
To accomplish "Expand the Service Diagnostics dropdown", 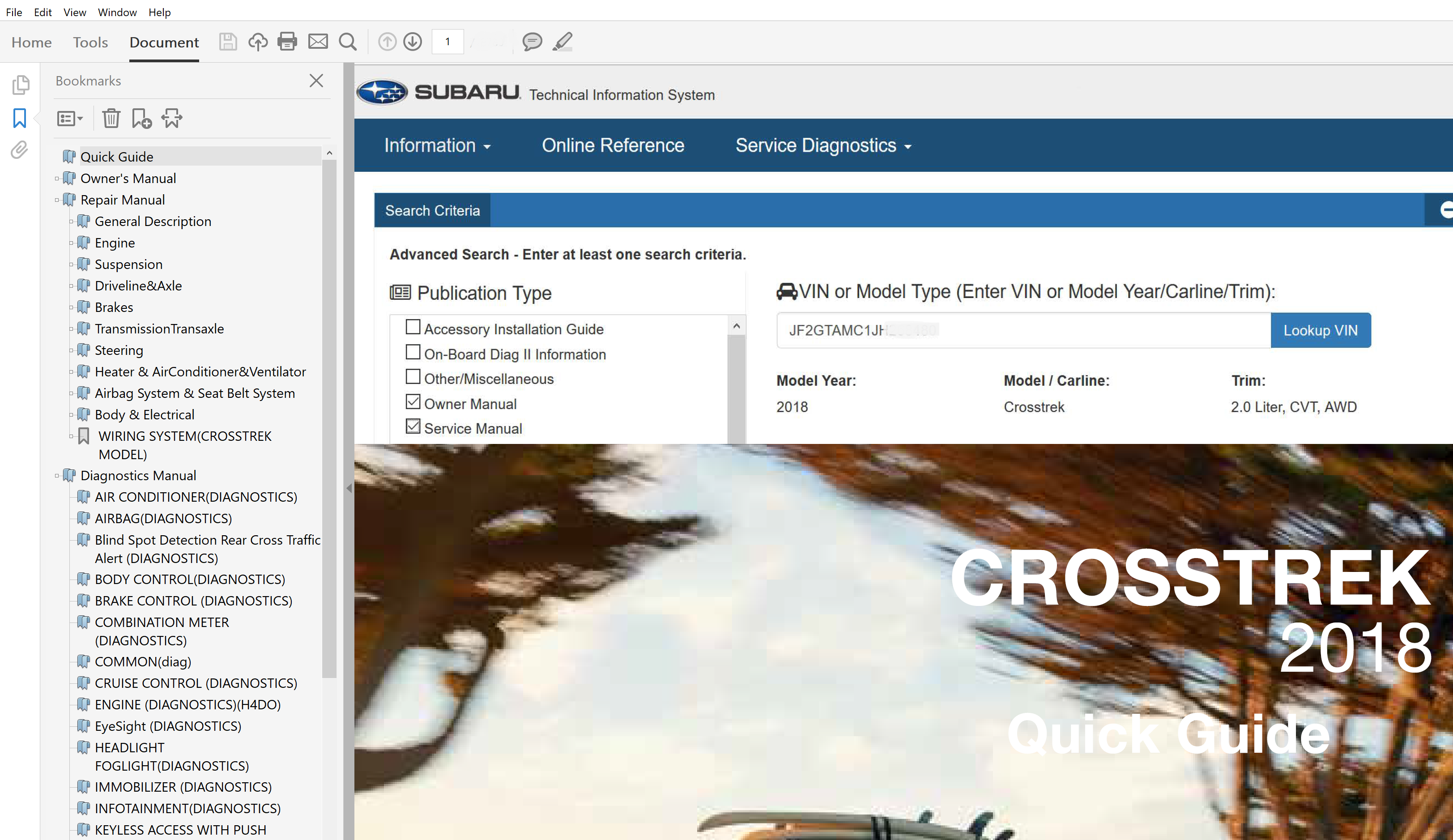I will [823, 146].
